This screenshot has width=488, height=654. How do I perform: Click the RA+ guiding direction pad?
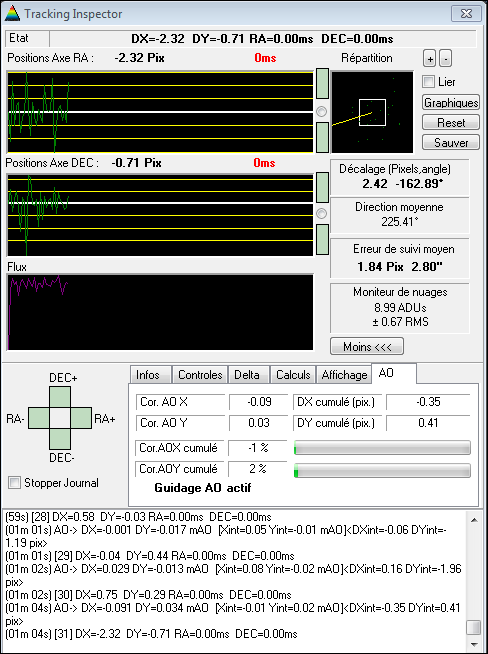click(81, 418)
